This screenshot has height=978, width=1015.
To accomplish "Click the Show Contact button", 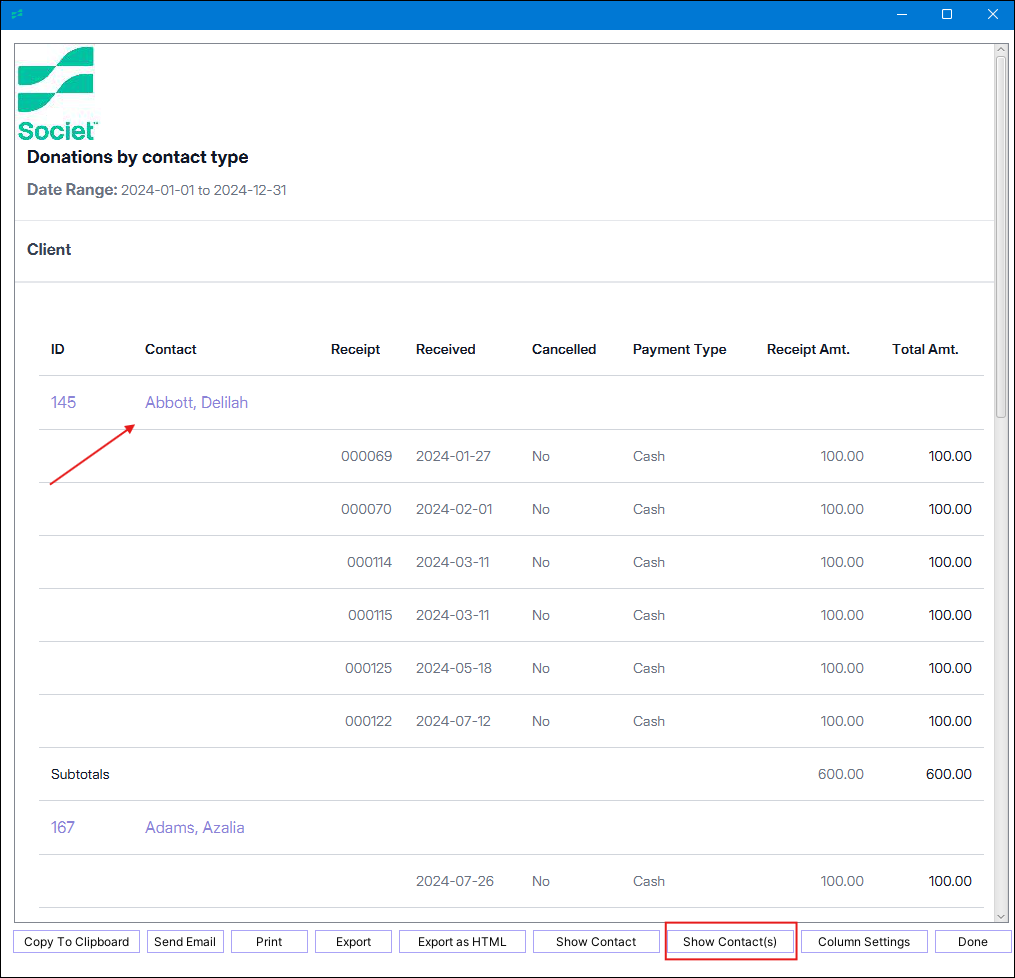I will tap(596, 942).
